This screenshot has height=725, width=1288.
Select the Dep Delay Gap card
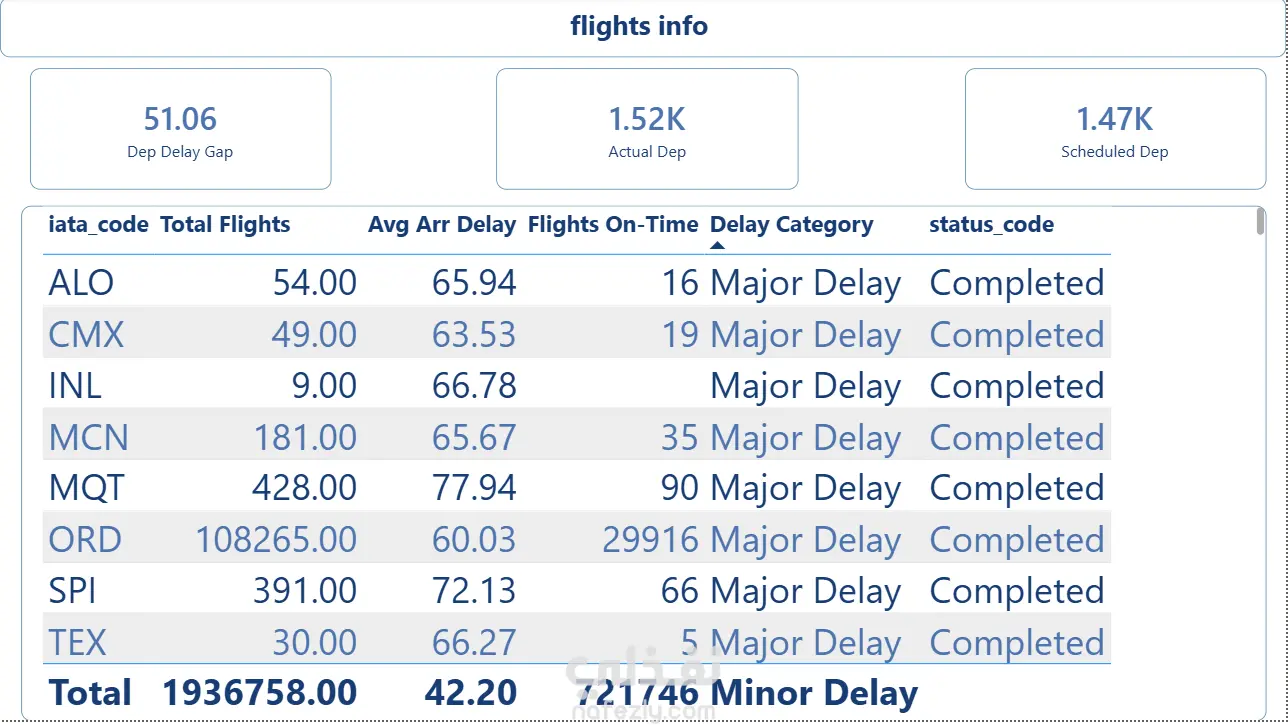pos(181,129)
